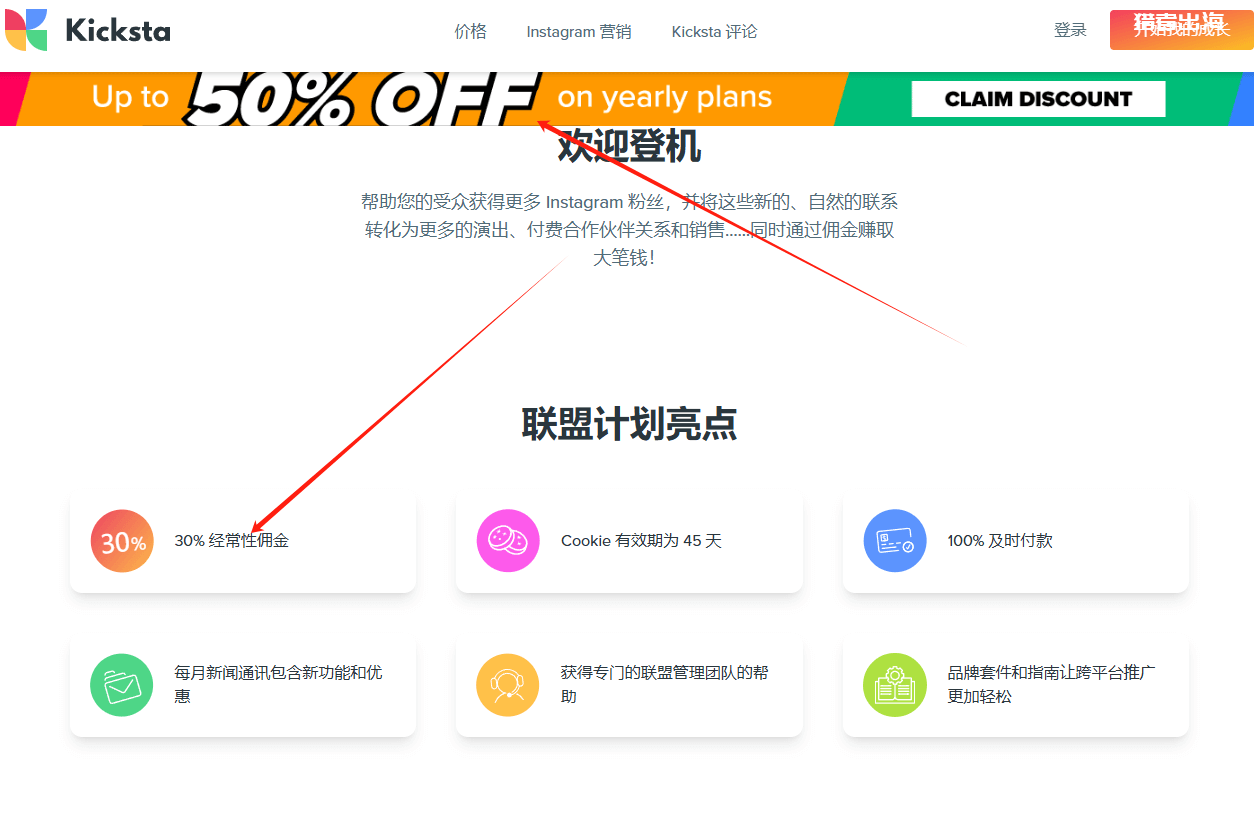Click the intro paragraph about Instagram 粉丝
Viewport: 1254px width, 826px height.
(x=629, y=230)
